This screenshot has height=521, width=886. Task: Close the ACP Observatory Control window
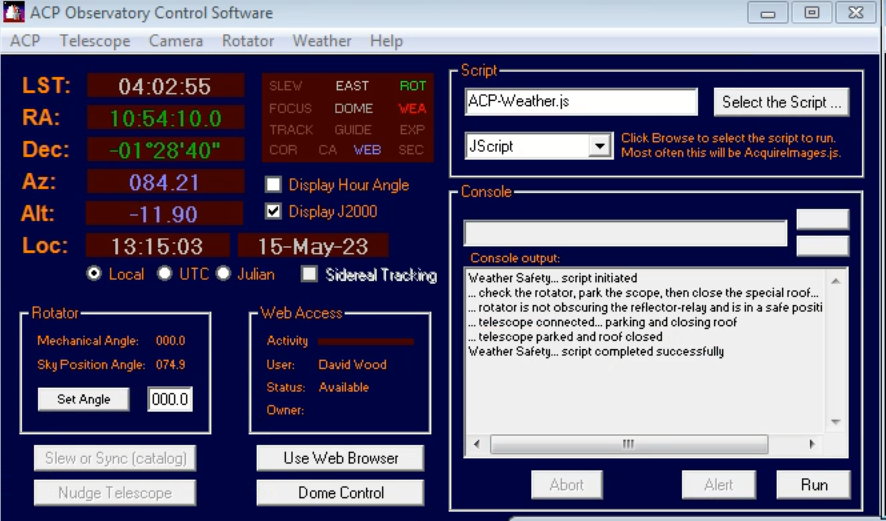[856, 12]
